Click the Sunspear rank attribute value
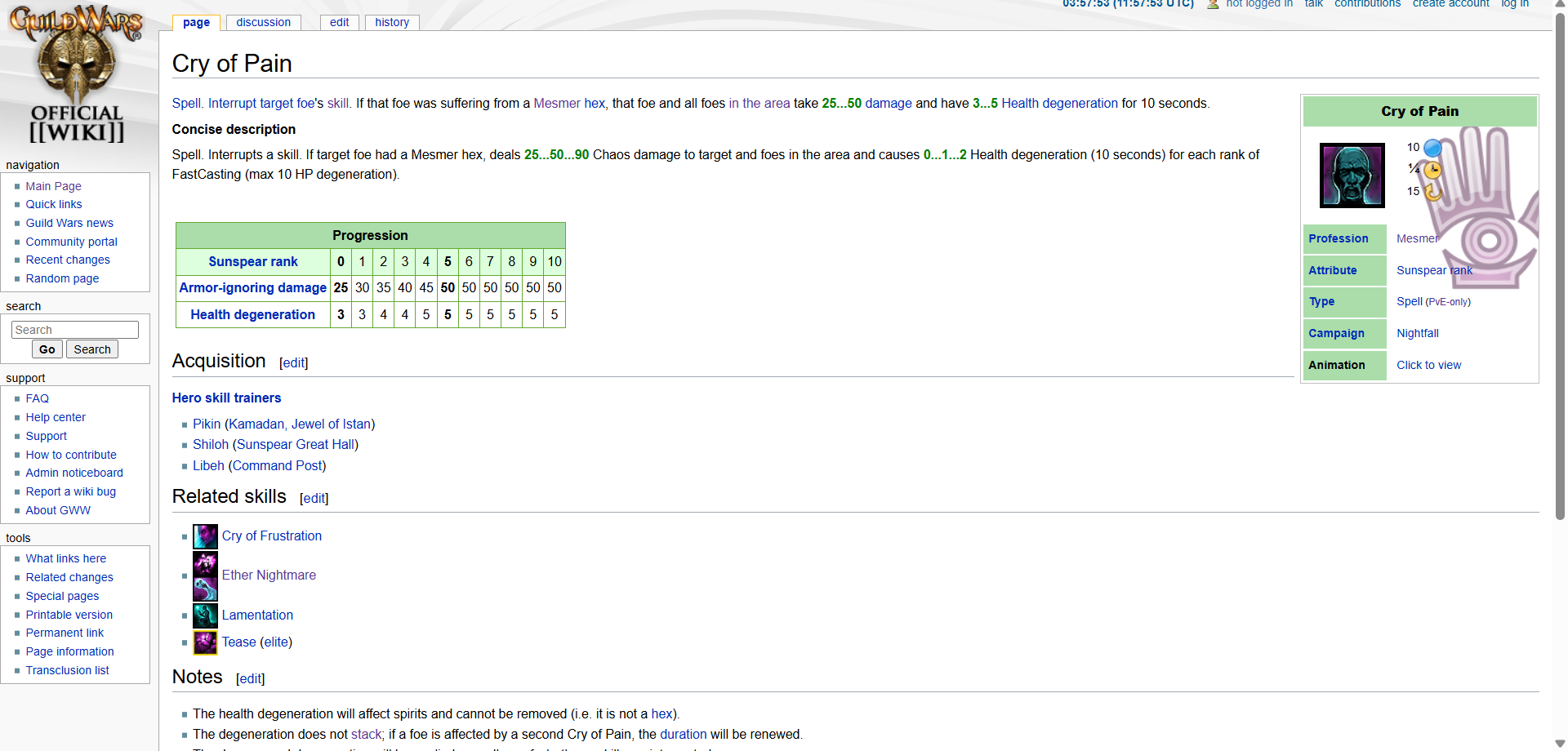1568x751 pixels. click(x=1435, y=270)
